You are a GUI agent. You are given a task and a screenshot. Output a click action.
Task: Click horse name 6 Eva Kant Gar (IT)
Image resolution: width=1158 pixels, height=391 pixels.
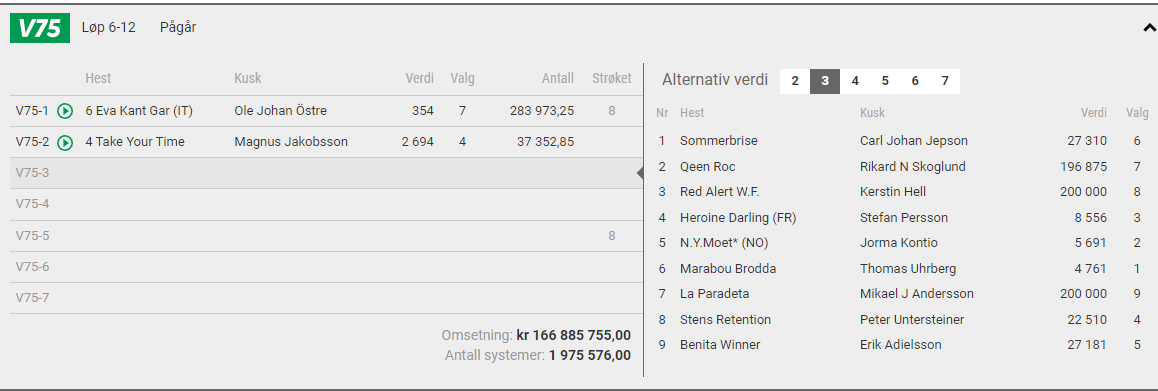tap(139, 111)
